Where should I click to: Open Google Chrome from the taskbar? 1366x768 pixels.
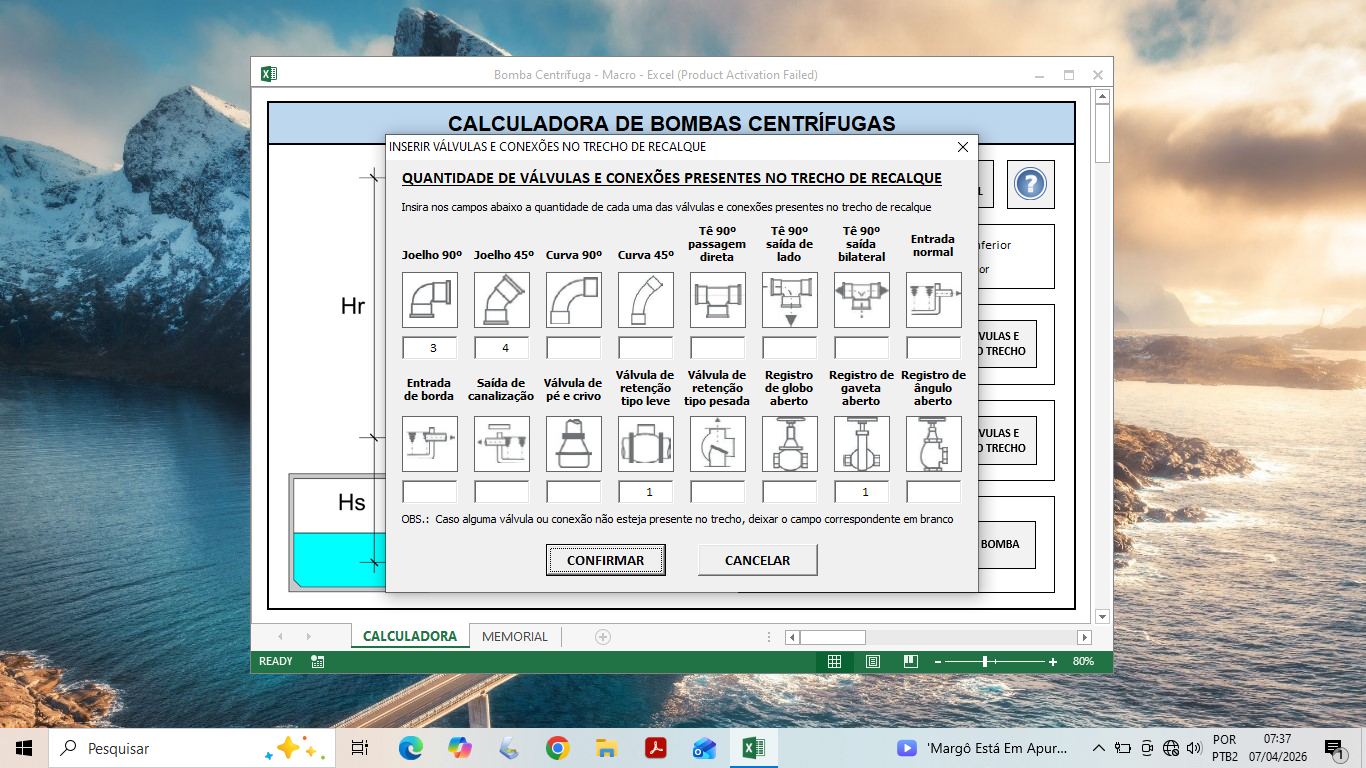point(557,748)
